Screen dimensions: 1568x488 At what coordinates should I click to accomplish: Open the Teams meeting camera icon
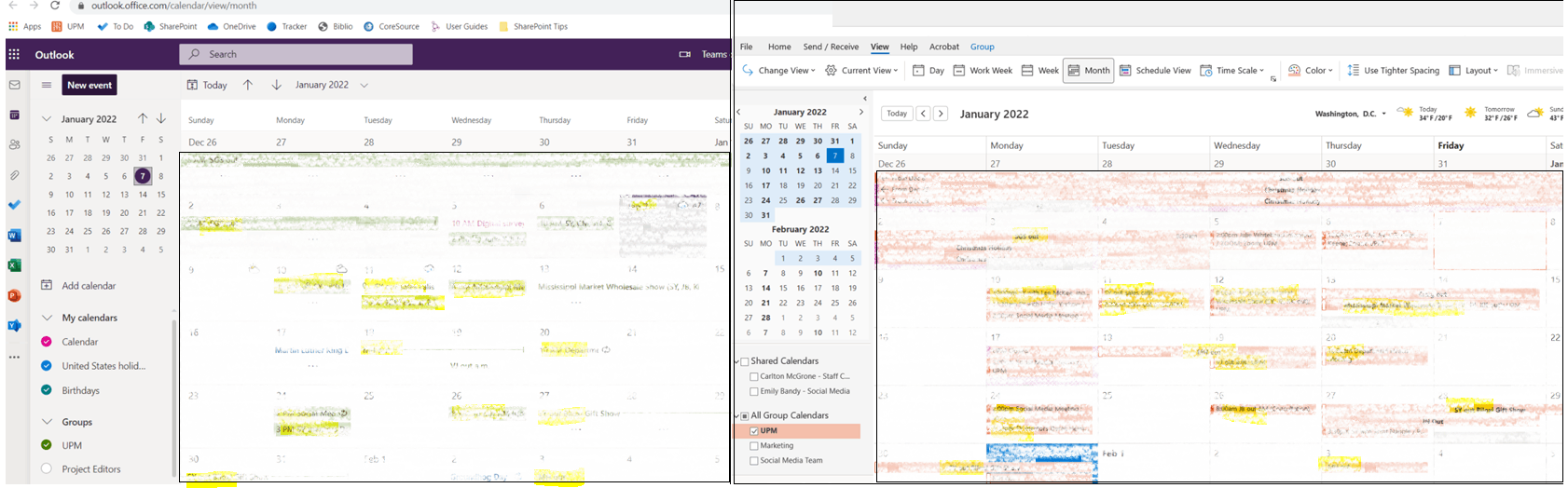pos(685,54)
